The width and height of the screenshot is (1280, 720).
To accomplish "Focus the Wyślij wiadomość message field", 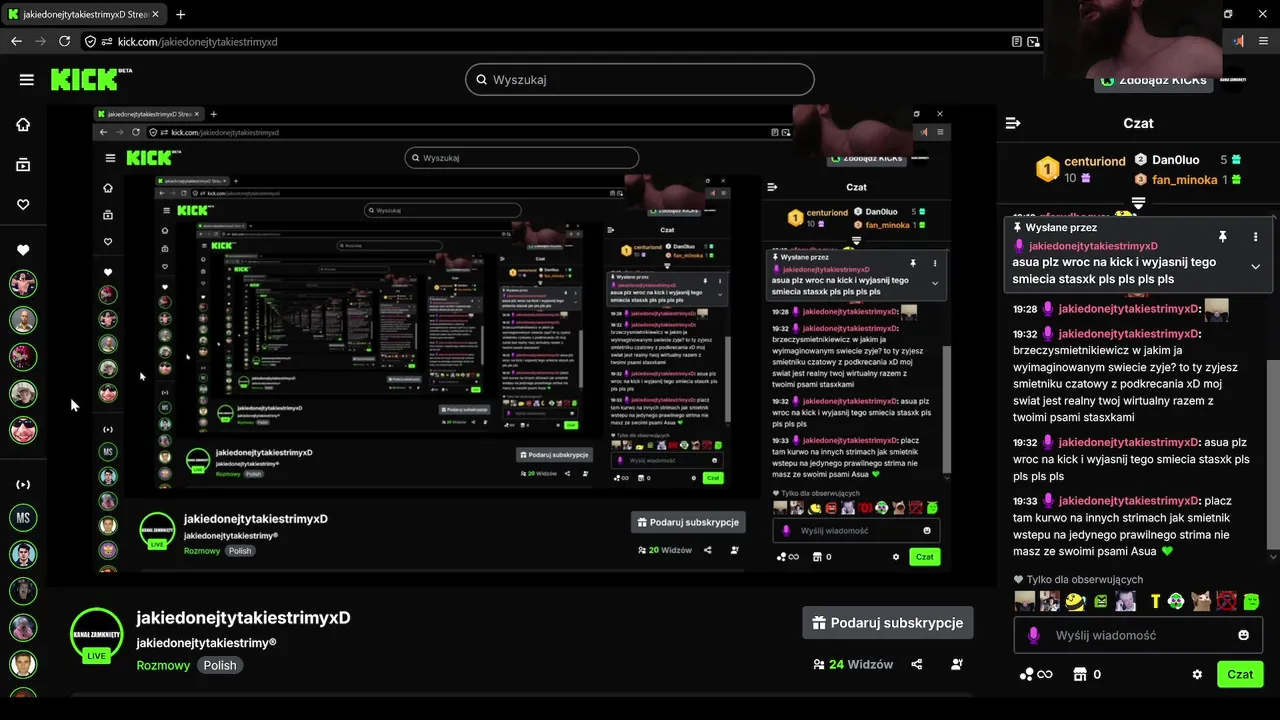I will (x=1138, y=635).
